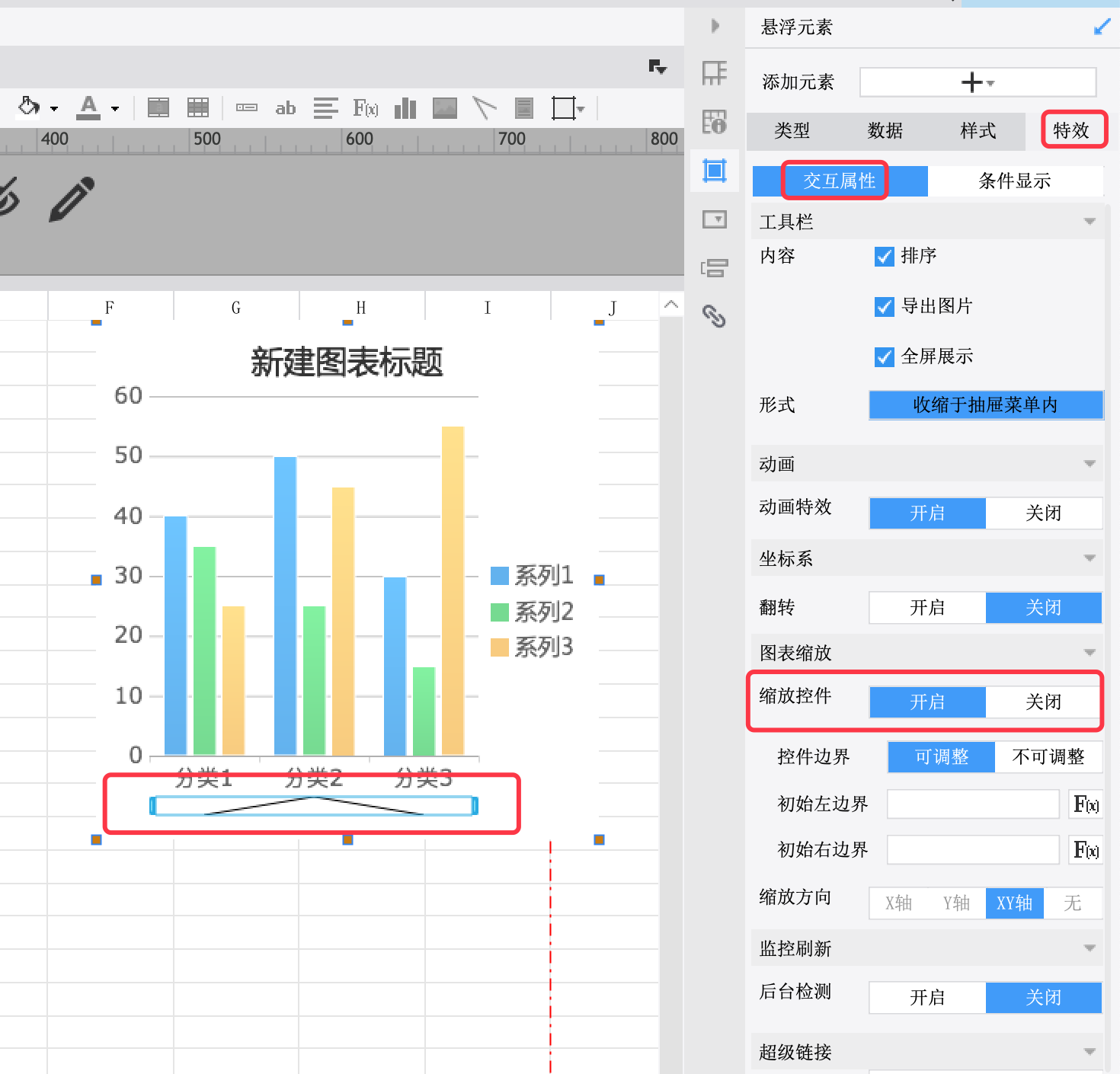The width and height of the screenshot is (1120, 1074).
Task: Open cell attributes panel icon in sidebar
Action: [x=715, y=122]
